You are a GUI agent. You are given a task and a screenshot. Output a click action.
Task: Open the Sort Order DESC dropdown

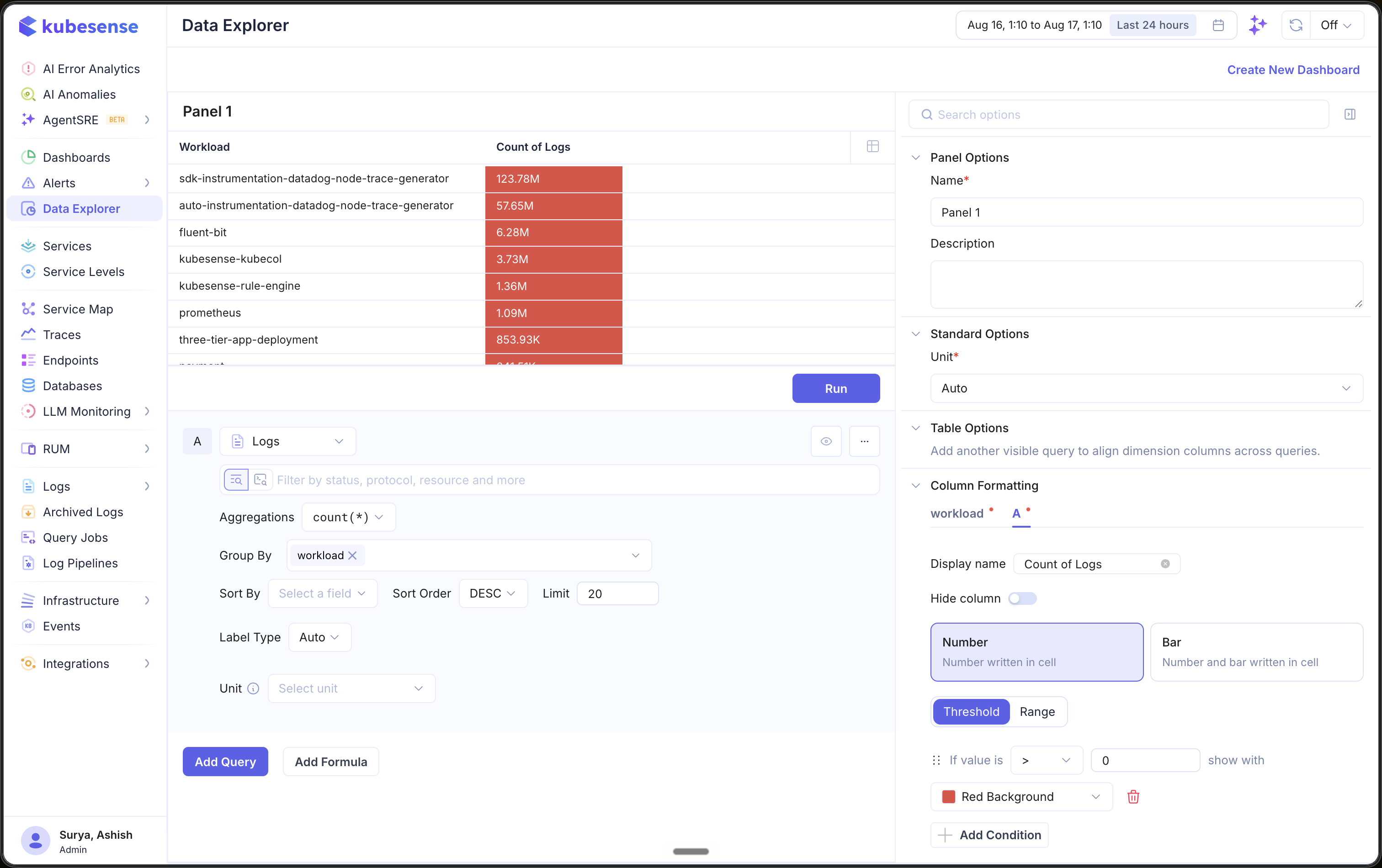492,593
